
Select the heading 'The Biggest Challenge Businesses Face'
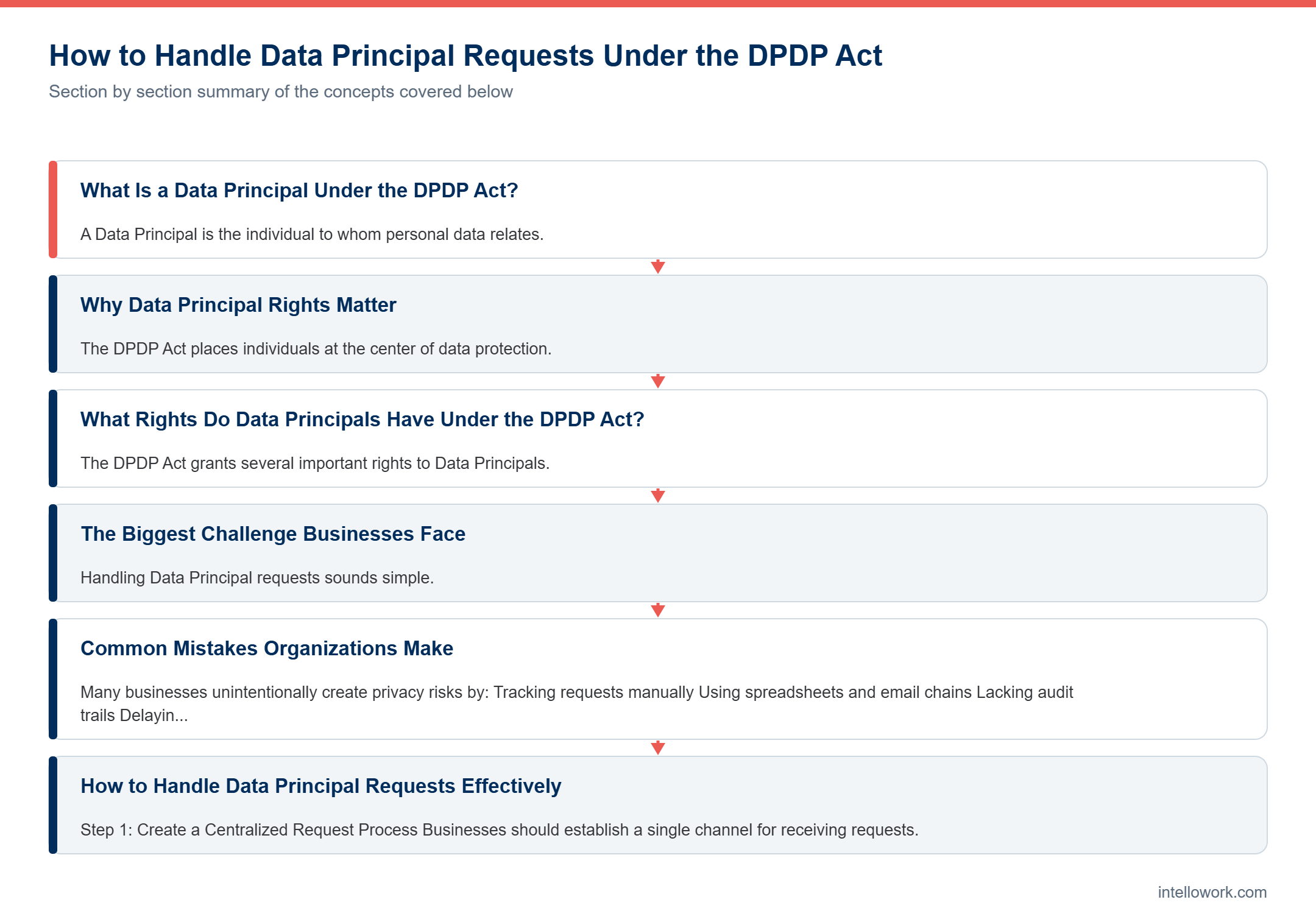(273, 534)
